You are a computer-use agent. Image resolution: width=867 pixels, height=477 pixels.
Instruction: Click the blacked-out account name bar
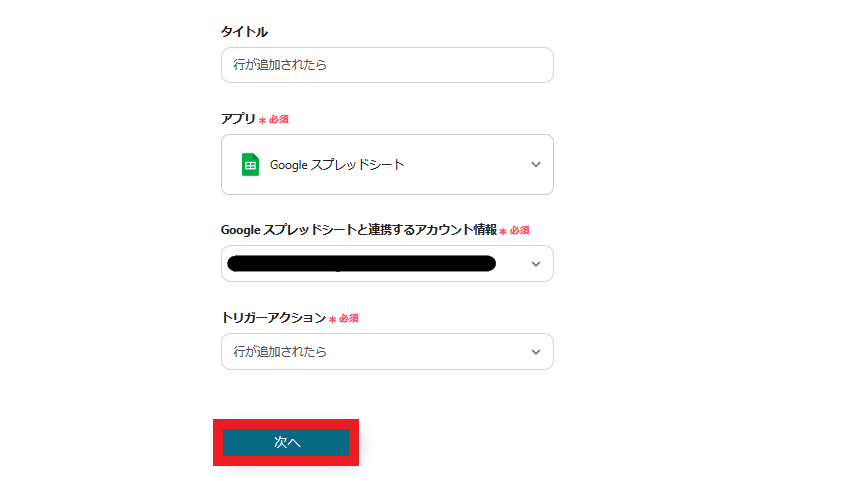click(x=362, y=264)
